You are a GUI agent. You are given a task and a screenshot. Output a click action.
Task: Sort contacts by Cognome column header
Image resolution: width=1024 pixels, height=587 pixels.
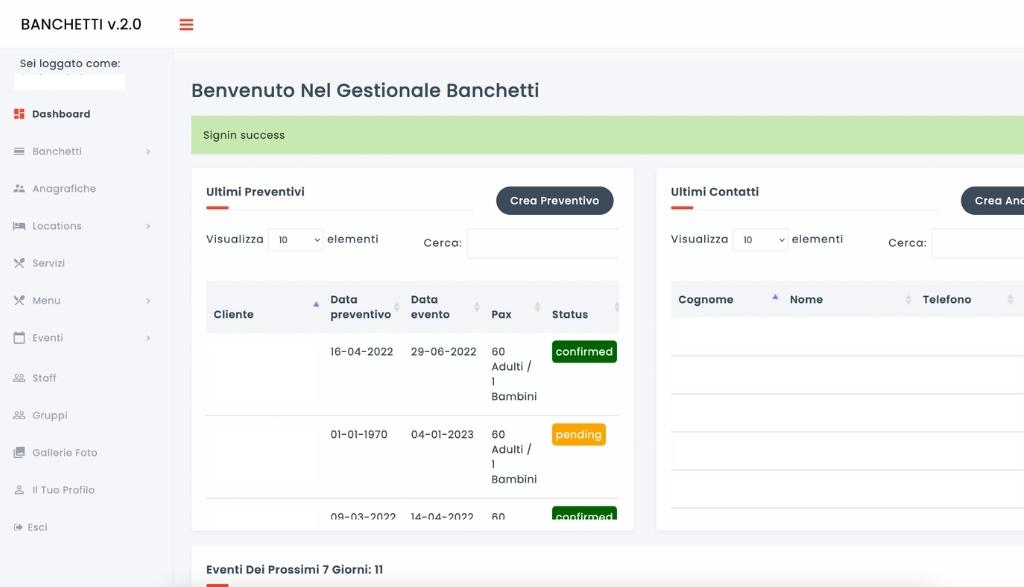click(x=706, y=300)
